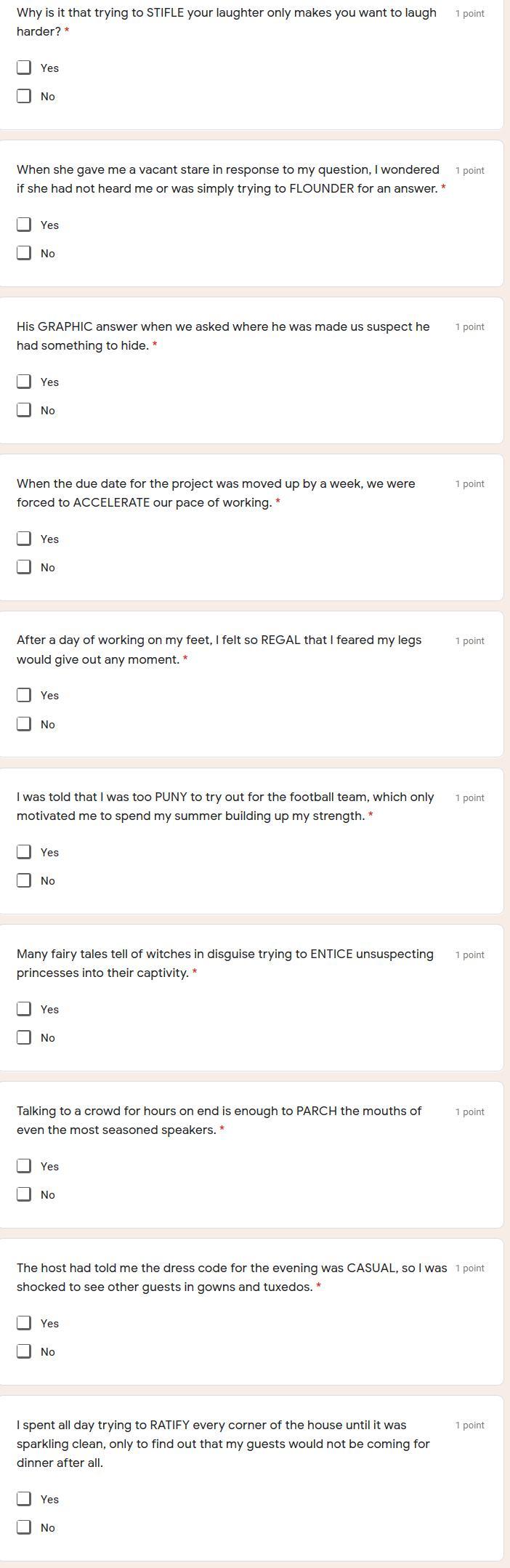The height and width of the screenshot is (1568, 510).
Task: Select No for the PARCH question
Action: (x=24, y=1194)
